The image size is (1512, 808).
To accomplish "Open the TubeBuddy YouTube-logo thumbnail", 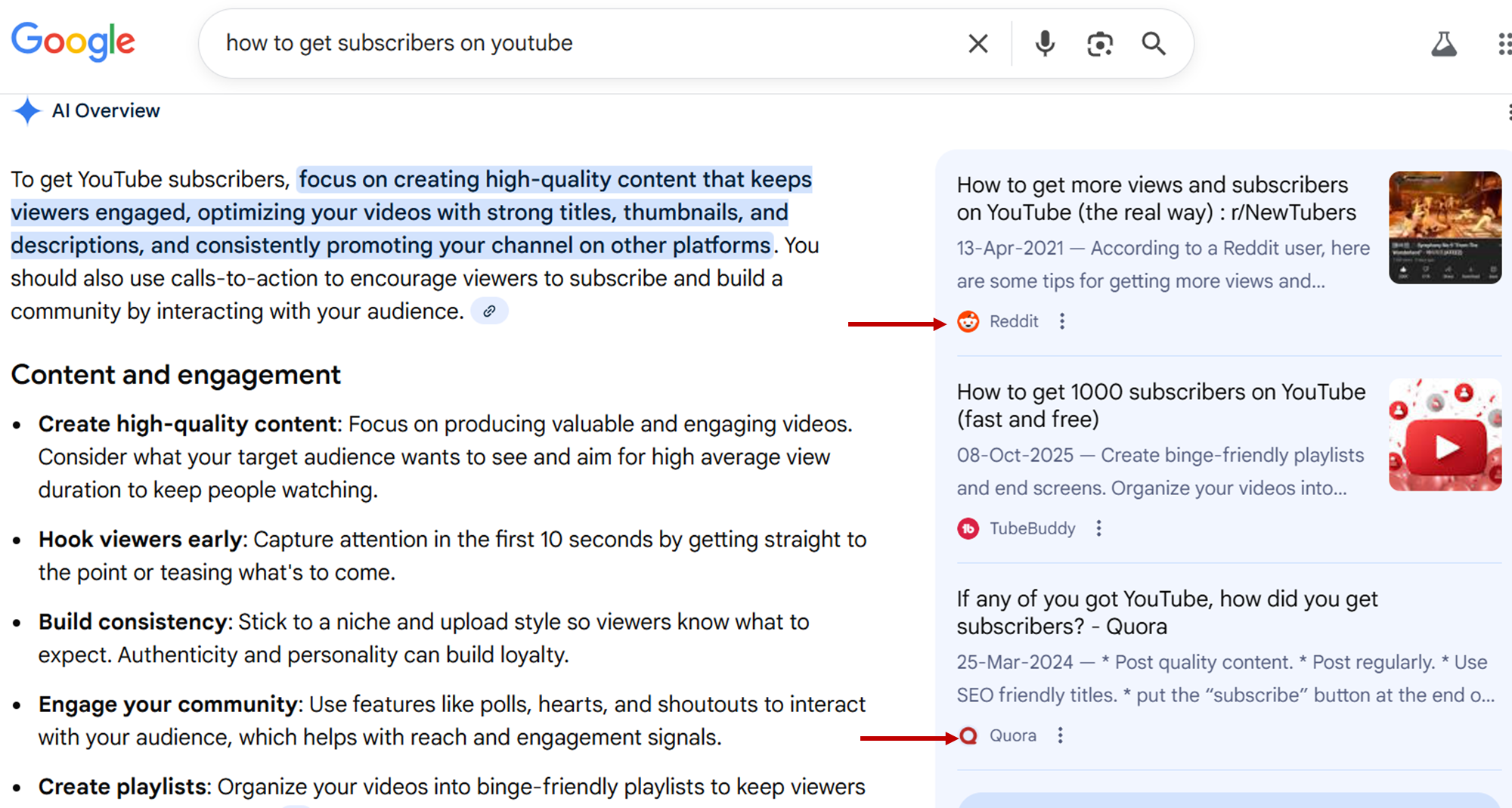I will click(x=1445, y=435).
